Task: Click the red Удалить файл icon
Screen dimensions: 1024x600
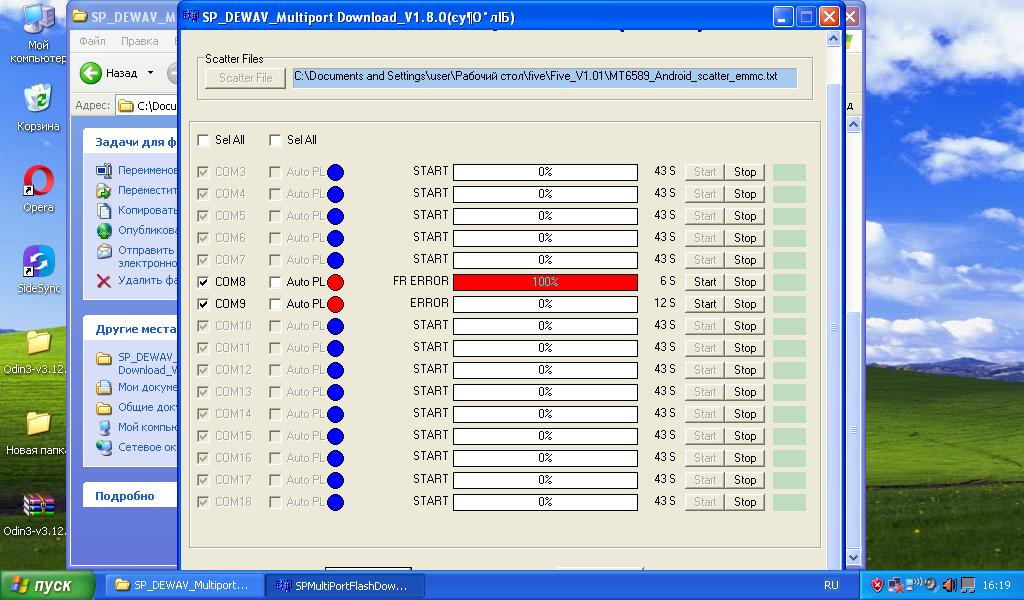Action: click(x=103, y=281)
